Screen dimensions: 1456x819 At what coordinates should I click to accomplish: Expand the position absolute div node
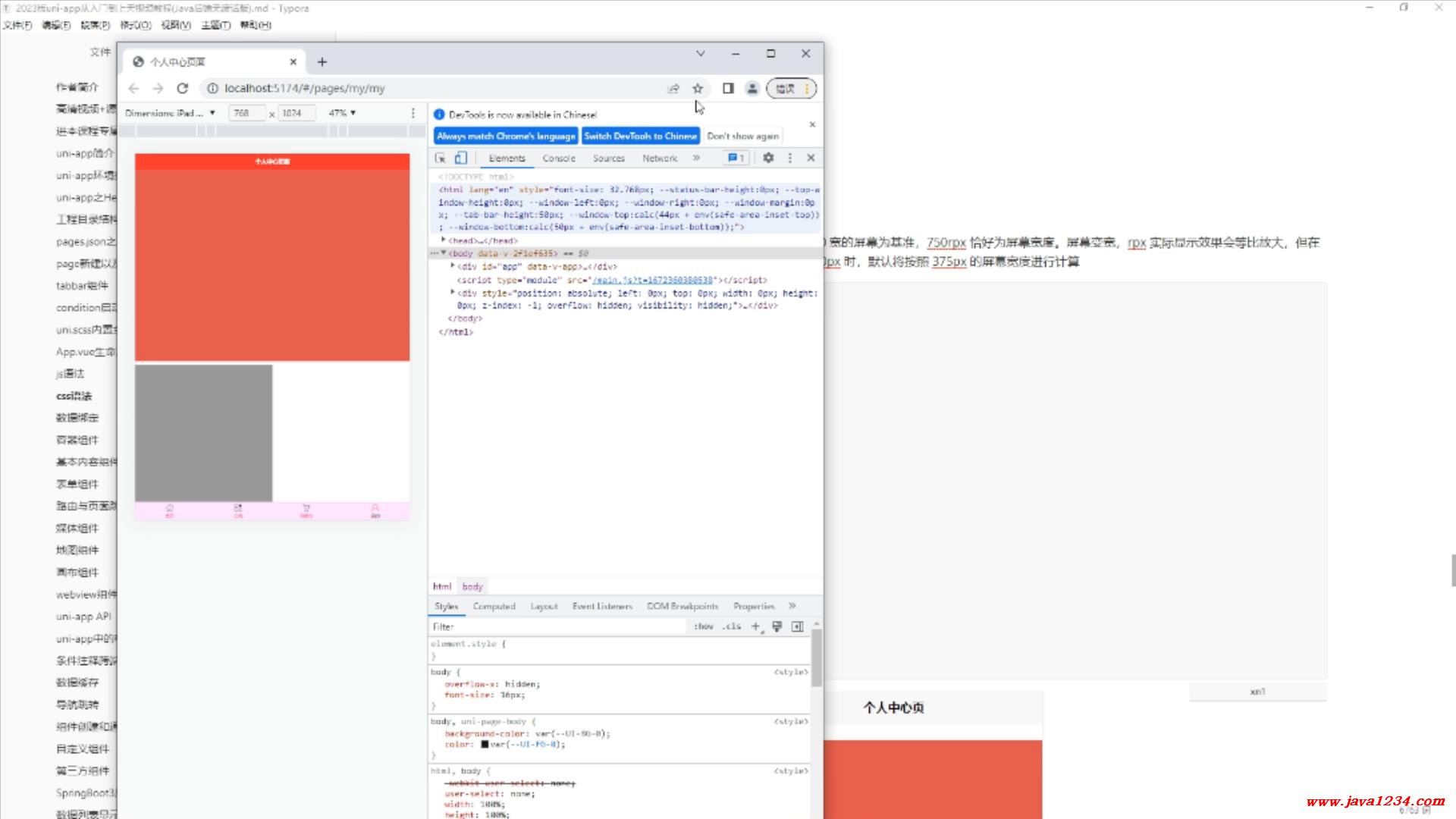(x=453, y=293)
